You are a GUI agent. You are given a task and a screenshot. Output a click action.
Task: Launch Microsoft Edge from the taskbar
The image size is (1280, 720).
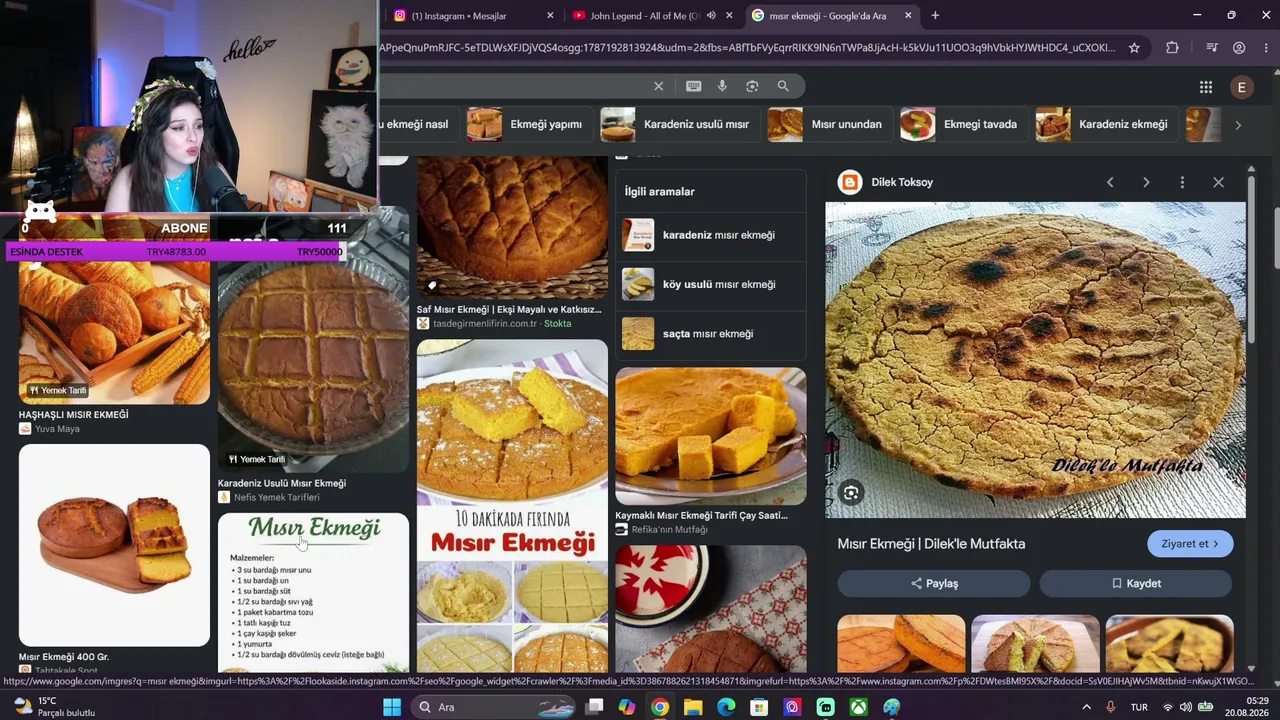[726, 707]
